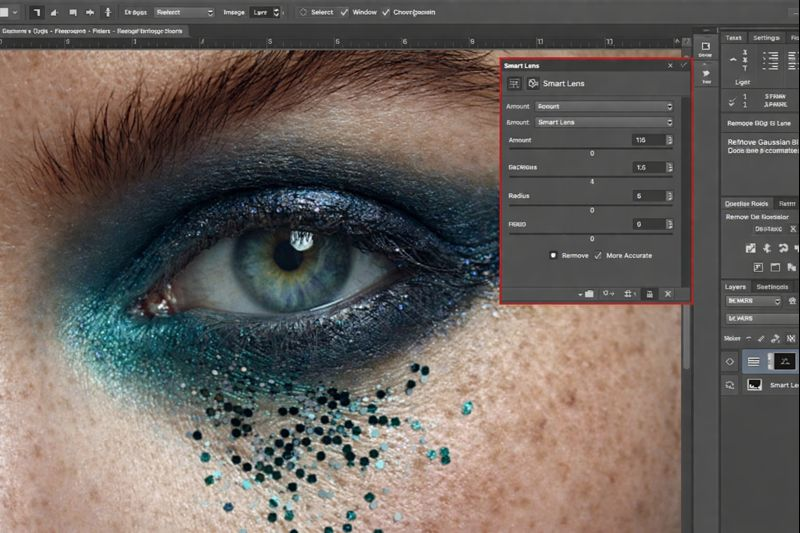
Task: Click the trash icon in Smart Lens footer
Action: pos(649,294)
